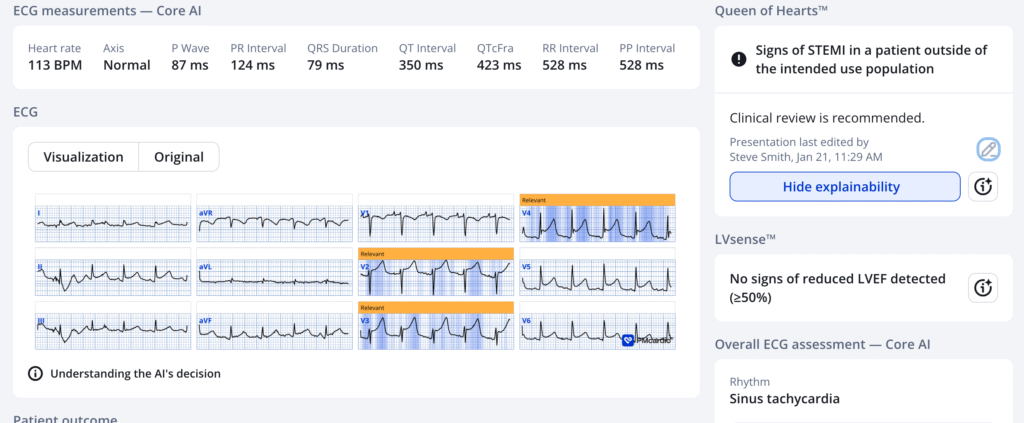Screen dimensions: 1024x423
Task: Click the PMcardio logo watermark
Action: [x=646, y=340]
